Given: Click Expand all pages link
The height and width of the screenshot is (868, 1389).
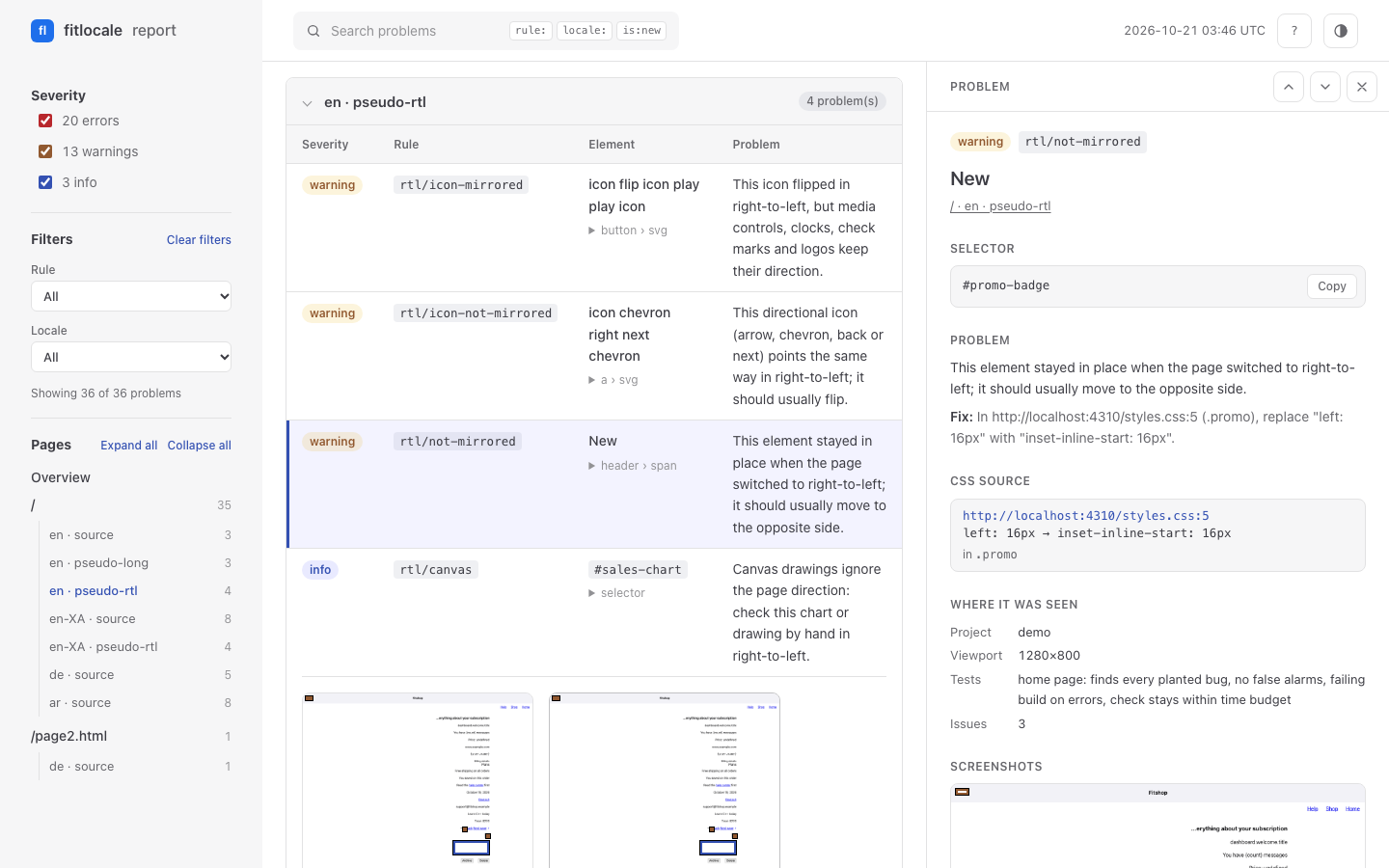Looking at the screenshot, I should [x=128, y=446].
